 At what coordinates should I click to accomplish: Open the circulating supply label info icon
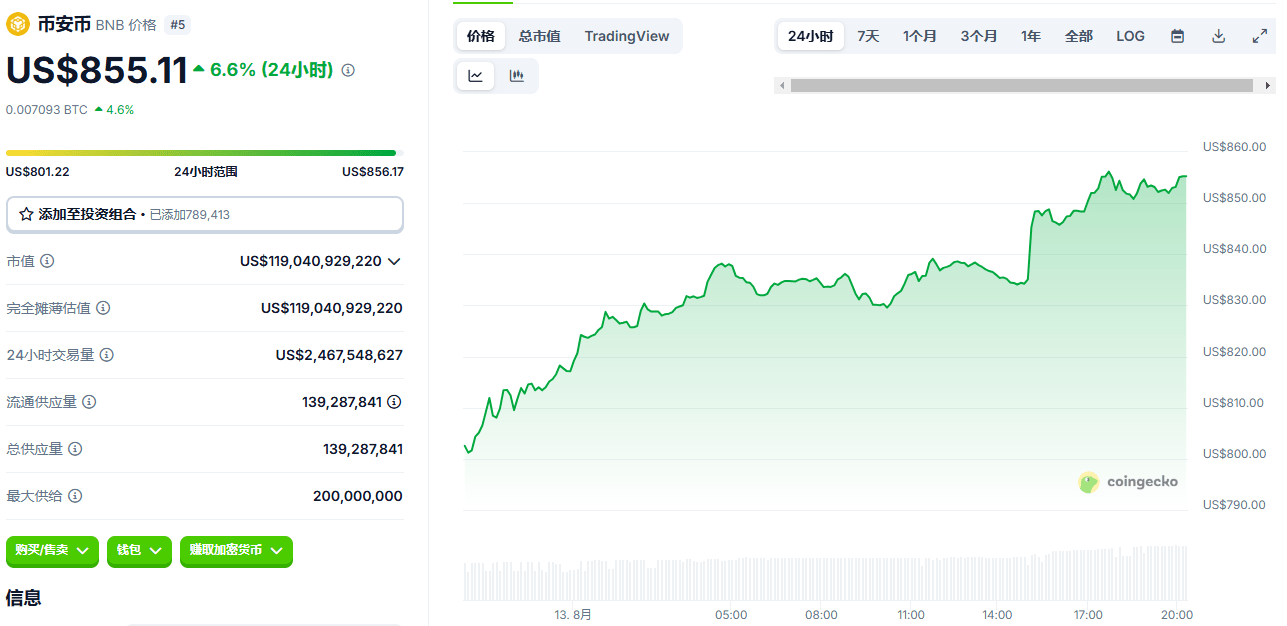point(89,402)
